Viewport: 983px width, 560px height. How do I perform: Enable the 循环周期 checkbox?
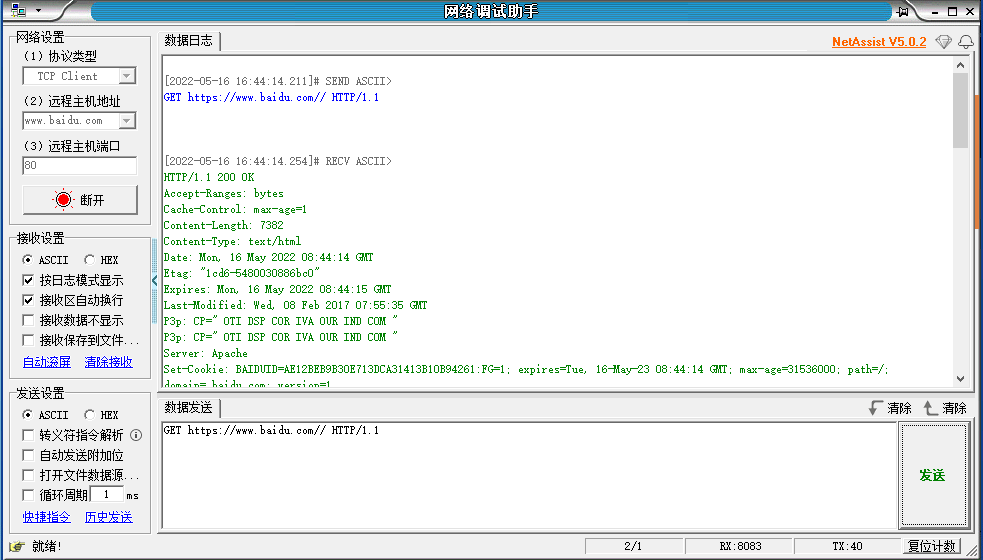[28, 495]
